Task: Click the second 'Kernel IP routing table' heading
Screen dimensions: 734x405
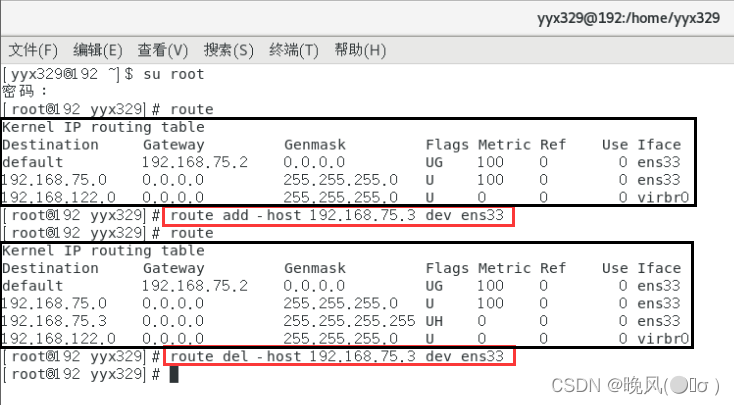Action: tap(103, 250)
